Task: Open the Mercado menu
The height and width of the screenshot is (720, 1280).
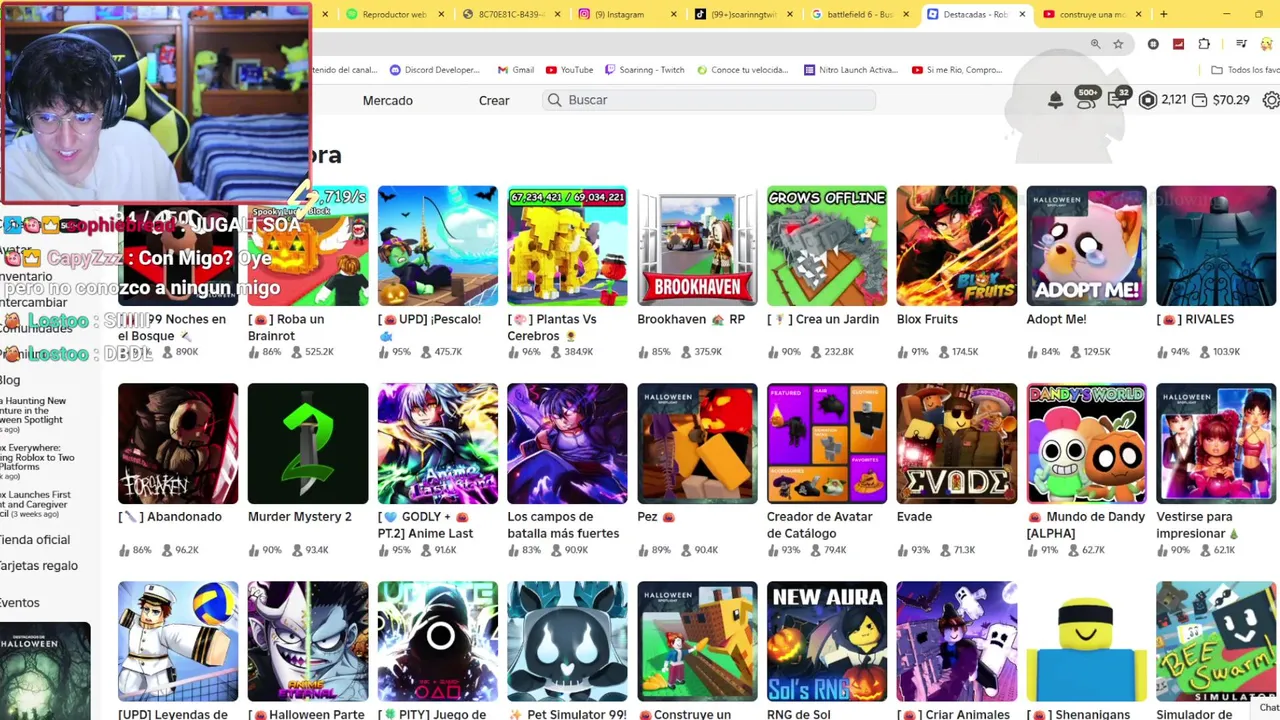Action: pyautogui.click(x=388, y=100)
